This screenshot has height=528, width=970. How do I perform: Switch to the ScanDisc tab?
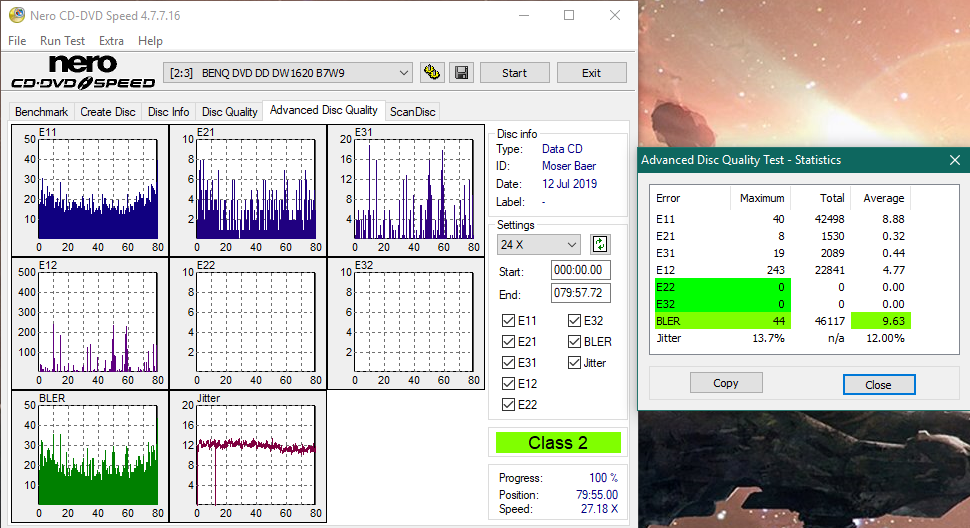coord(413,112)
